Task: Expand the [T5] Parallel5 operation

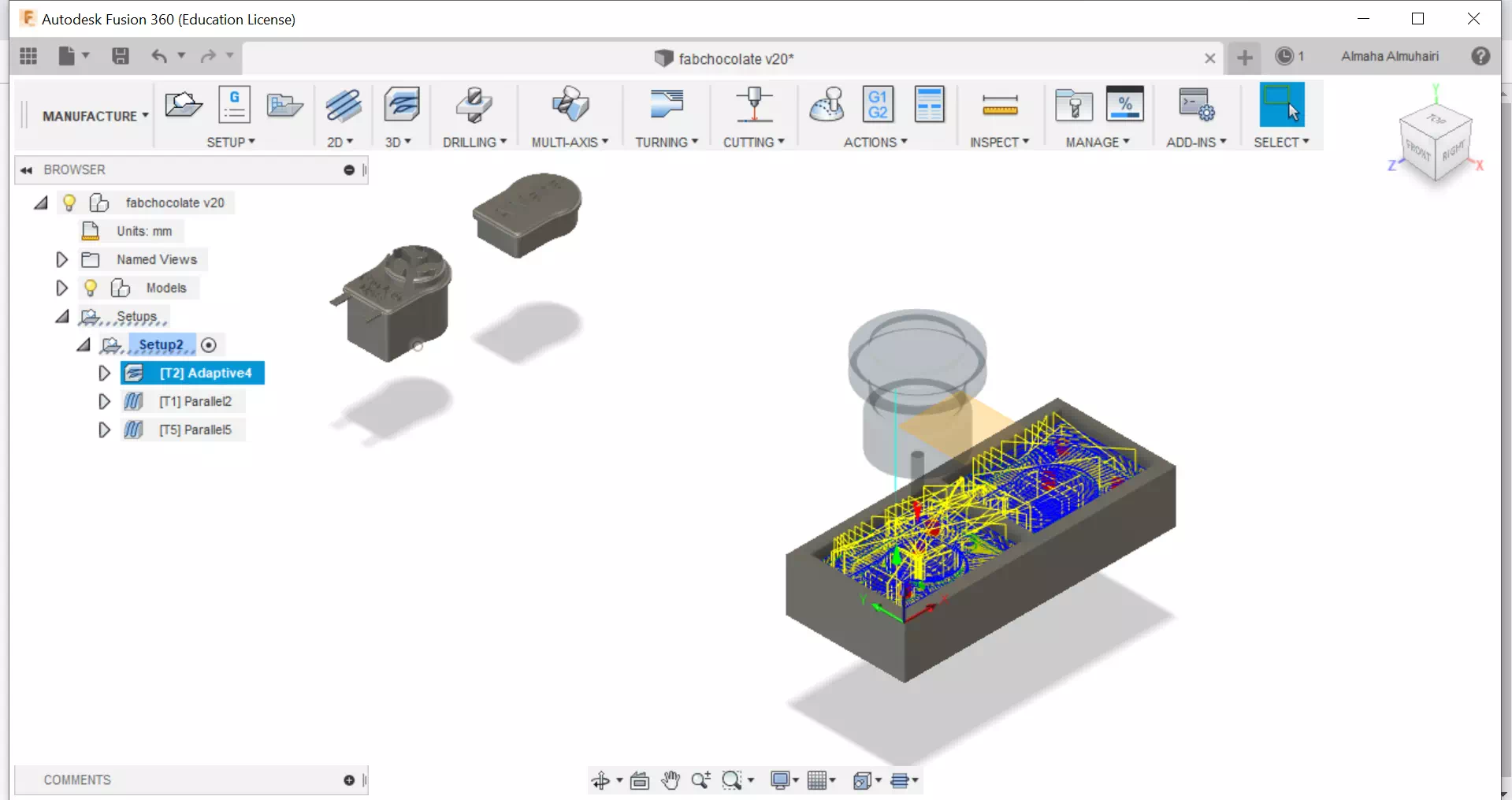Action: [x=104, y=430]
